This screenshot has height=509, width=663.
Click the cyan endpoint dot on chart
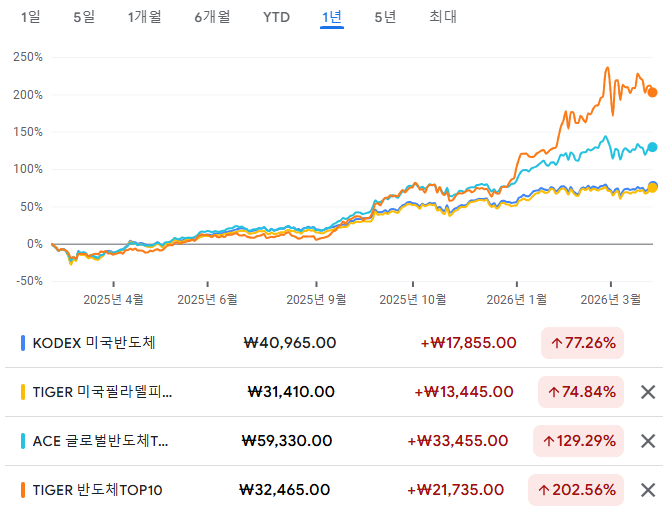tap(652, 147)
